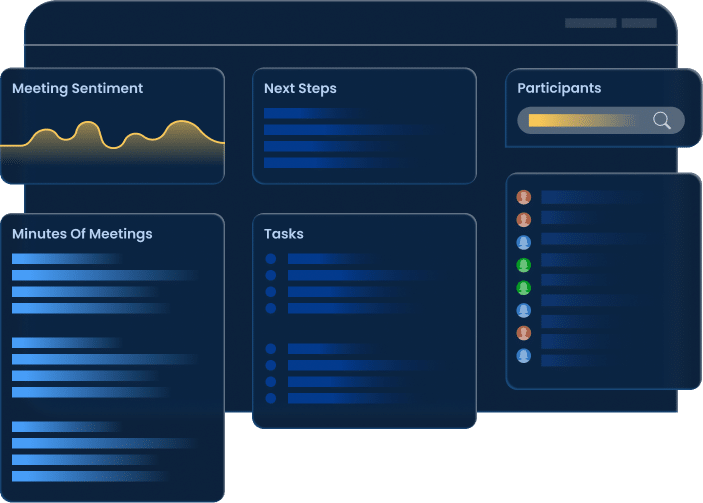Image resolution: width=703 pixels, height=503 pixels.
Task: Open the first green participant avatar
Action: click(523, 265)
